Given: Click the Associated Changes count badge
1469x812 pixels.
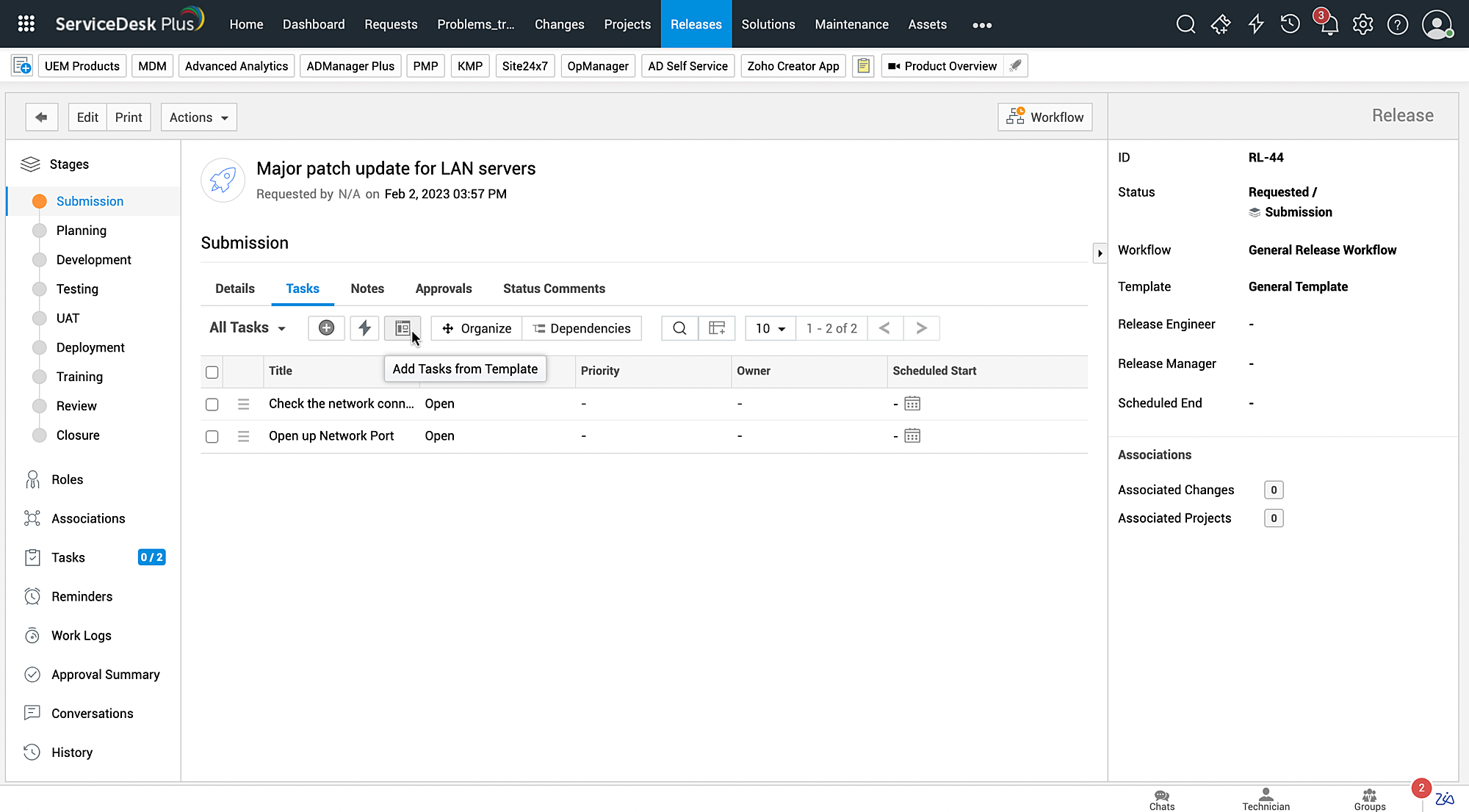Looking at the screenshot, I should click(x=1274, y=490).
